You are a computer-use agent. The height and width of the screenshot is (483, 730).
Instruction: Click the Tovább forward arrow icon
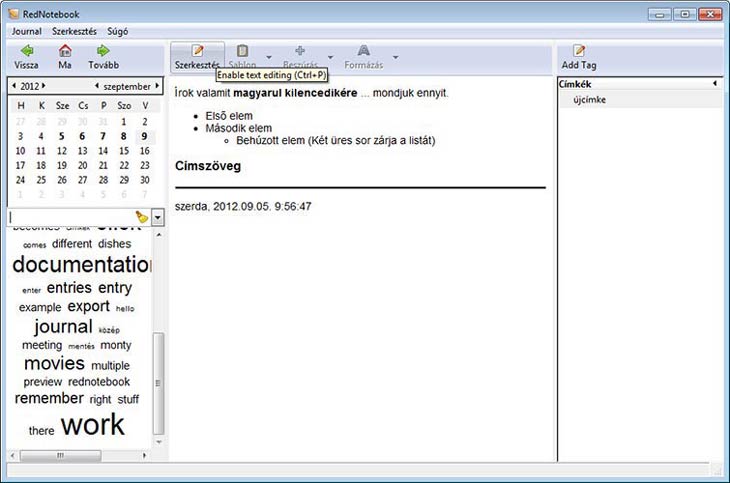[103, 51]
